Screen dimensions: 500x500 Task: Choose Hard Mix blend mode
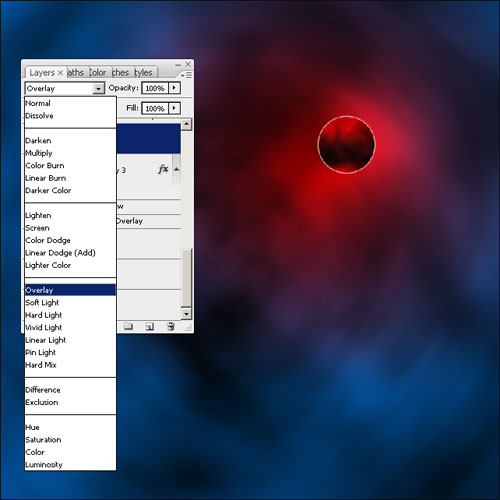point(70,365)
